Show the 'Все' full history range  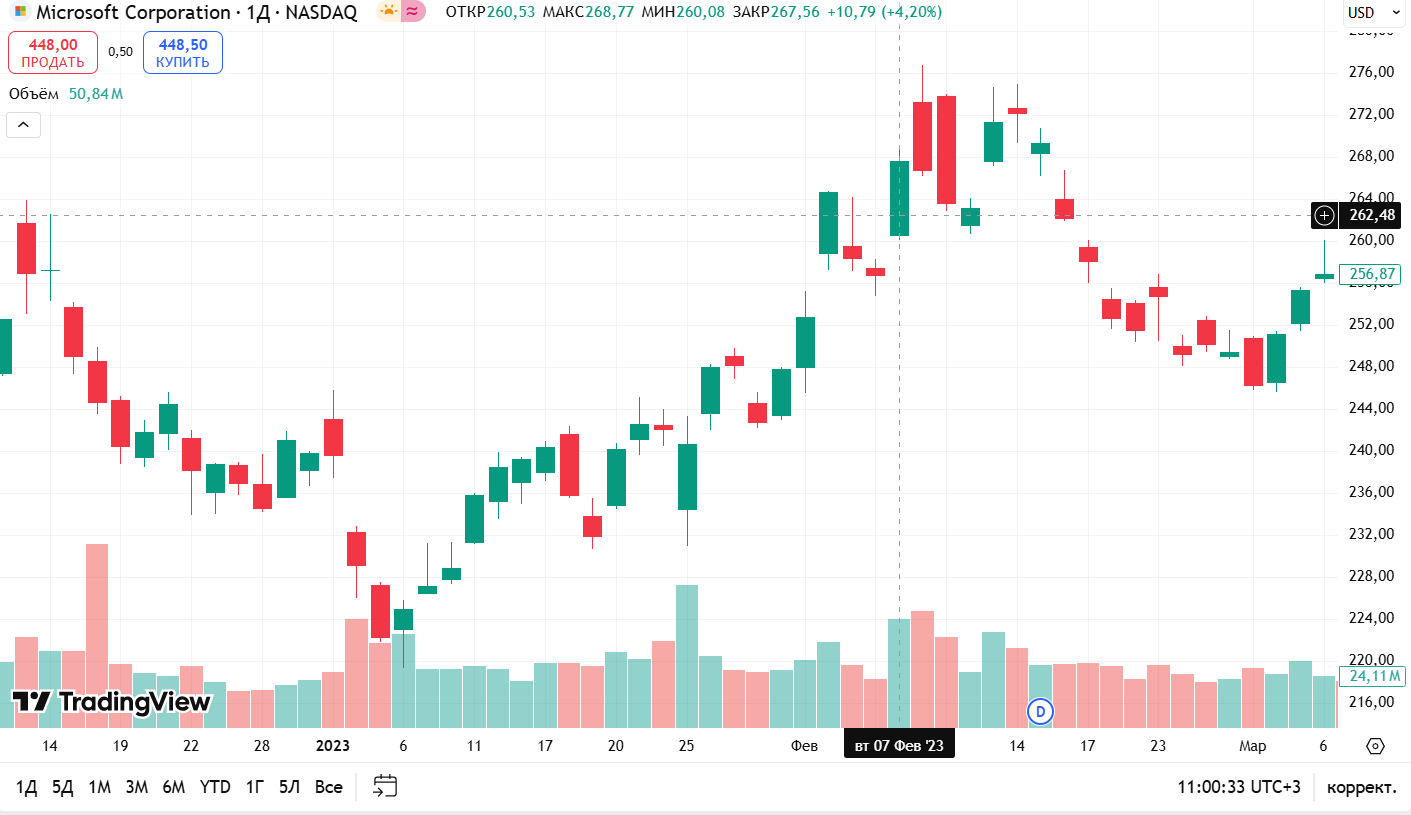(x=328, y=787)
